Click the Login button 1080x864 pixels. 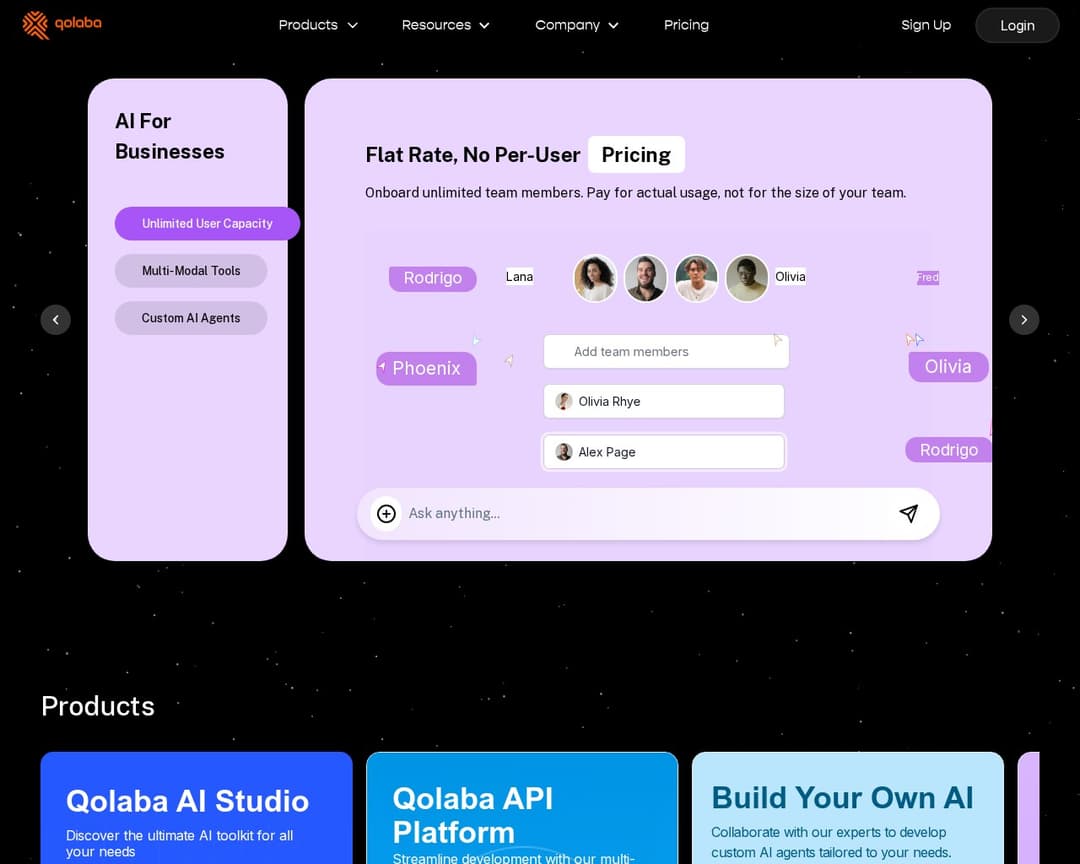1017,25
